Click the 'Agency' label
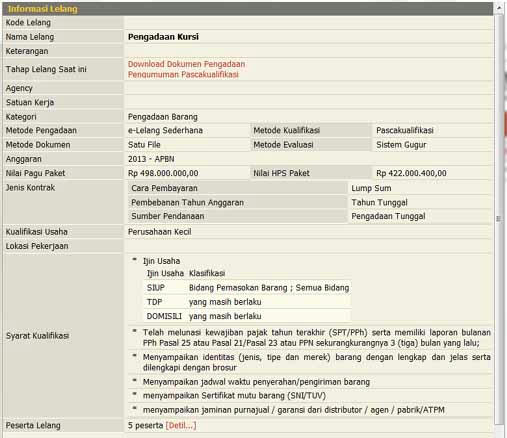The width and height of the screenshot is (507, 438). coord(19,88)
